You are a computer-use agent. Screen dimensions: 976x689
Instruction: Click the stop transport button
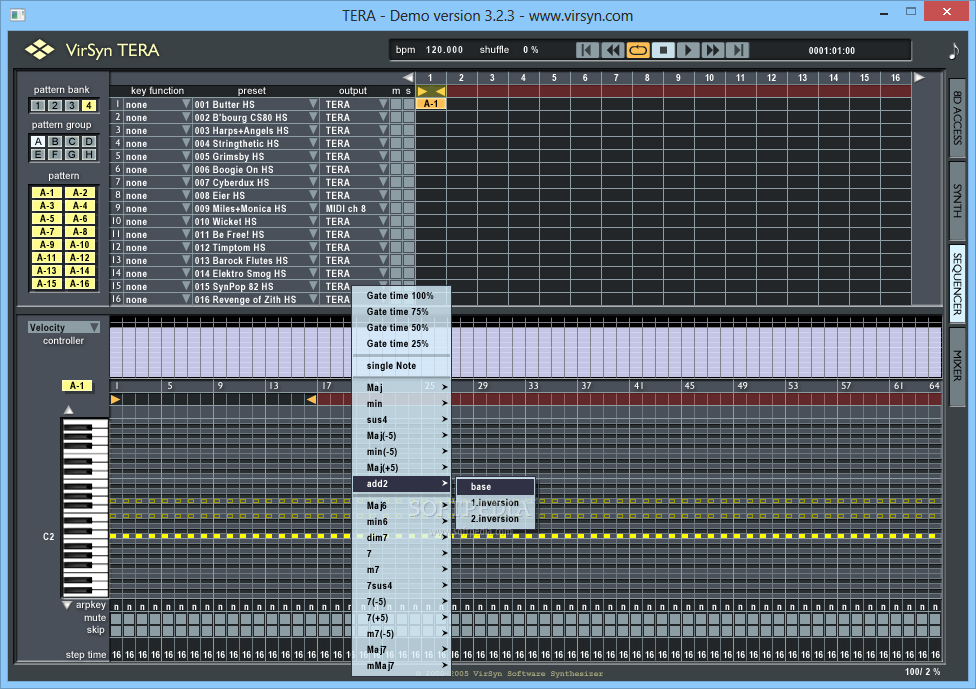[x=663, y=50]
